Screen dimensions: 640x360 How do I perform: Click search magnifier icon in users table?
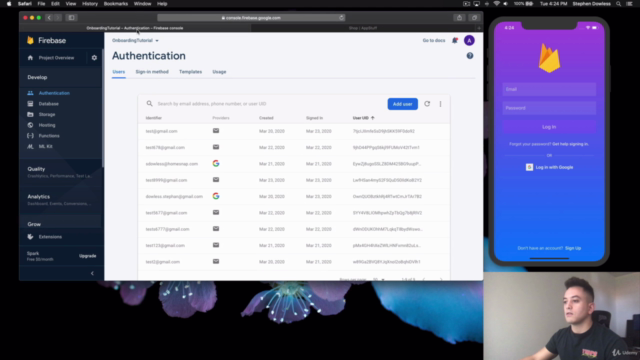point(149,104)
